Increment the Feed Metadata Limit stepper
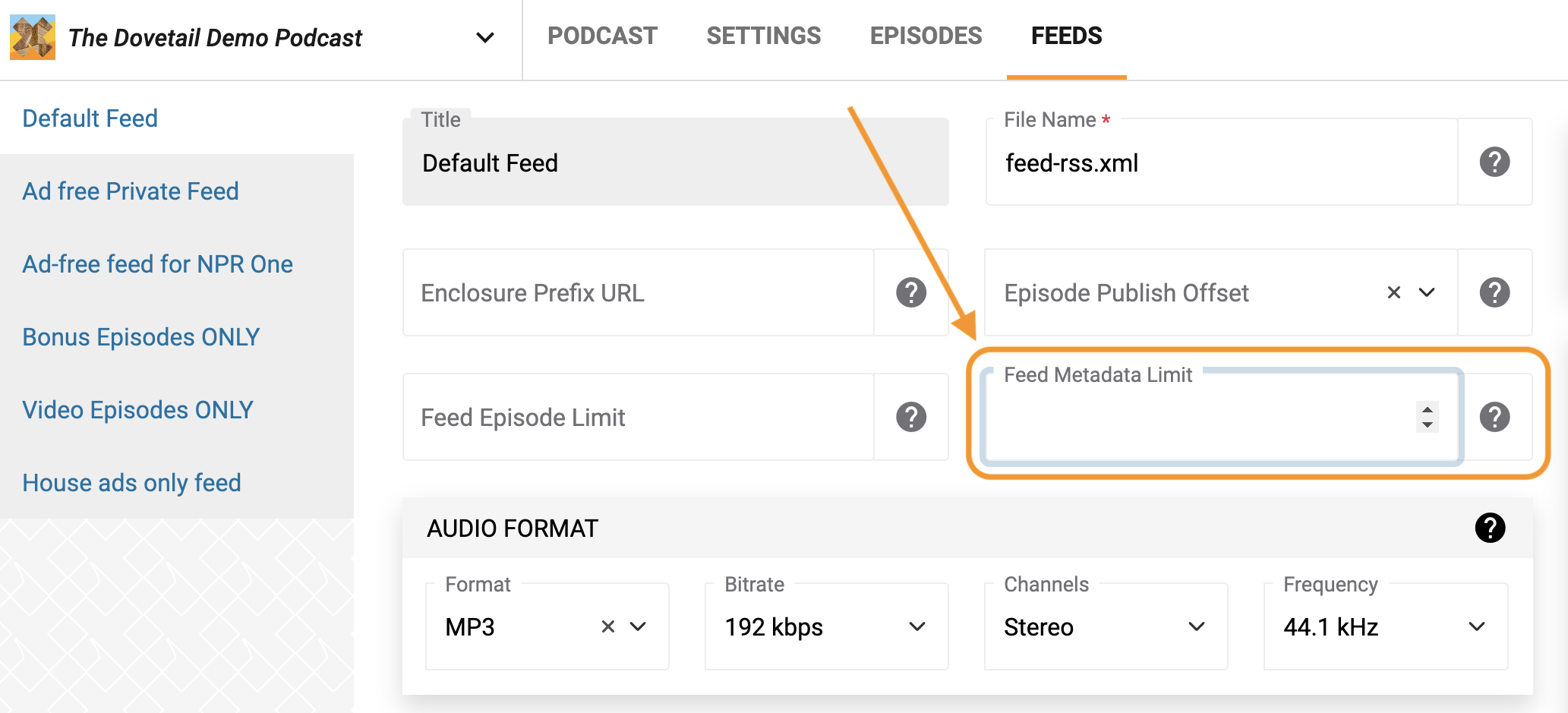Screen dimensions: 1568x713 tap(1428, 409)
